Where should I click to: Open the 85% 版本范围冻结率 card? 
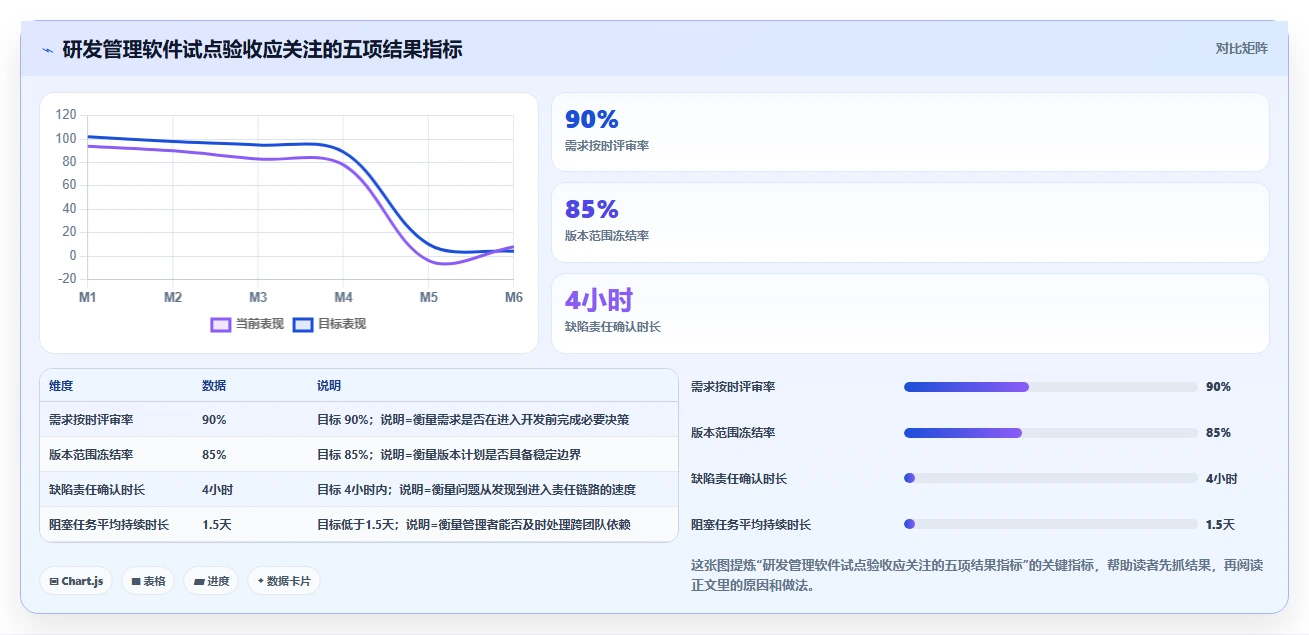click(x=910, y=222)
